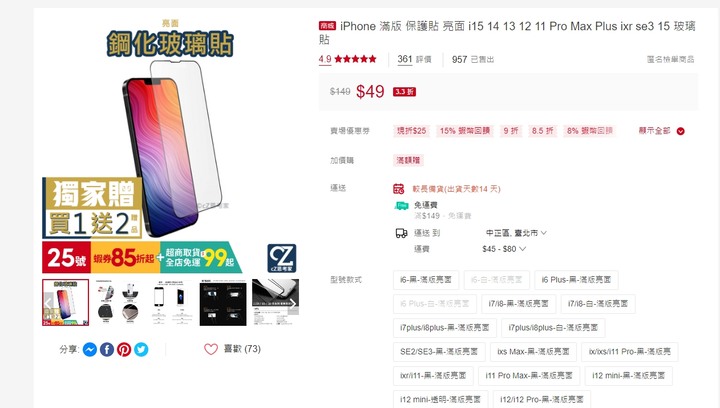Screen dimensions: 720x408
Task: Show previous thumbnail with left arrow
Action: click(x=48, y=303)
